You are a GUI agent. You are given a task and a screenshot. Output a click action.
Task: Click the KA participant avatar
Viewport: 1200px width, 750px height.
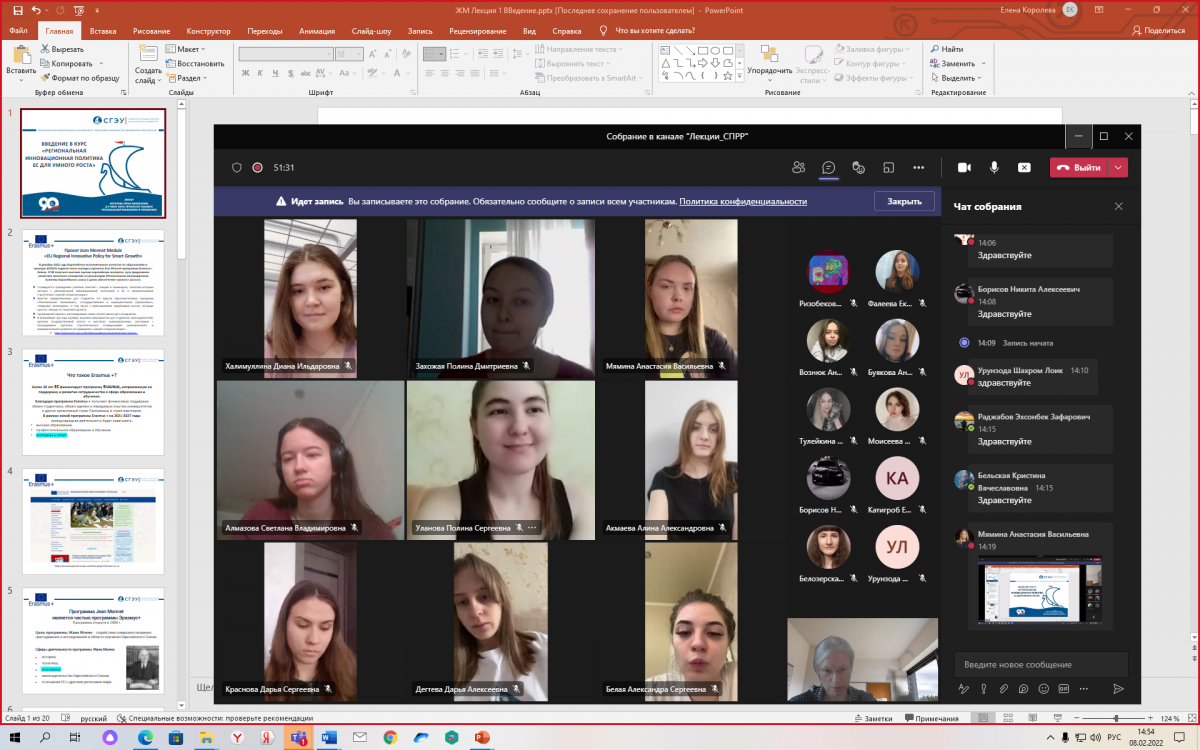[x=897, y=478]
